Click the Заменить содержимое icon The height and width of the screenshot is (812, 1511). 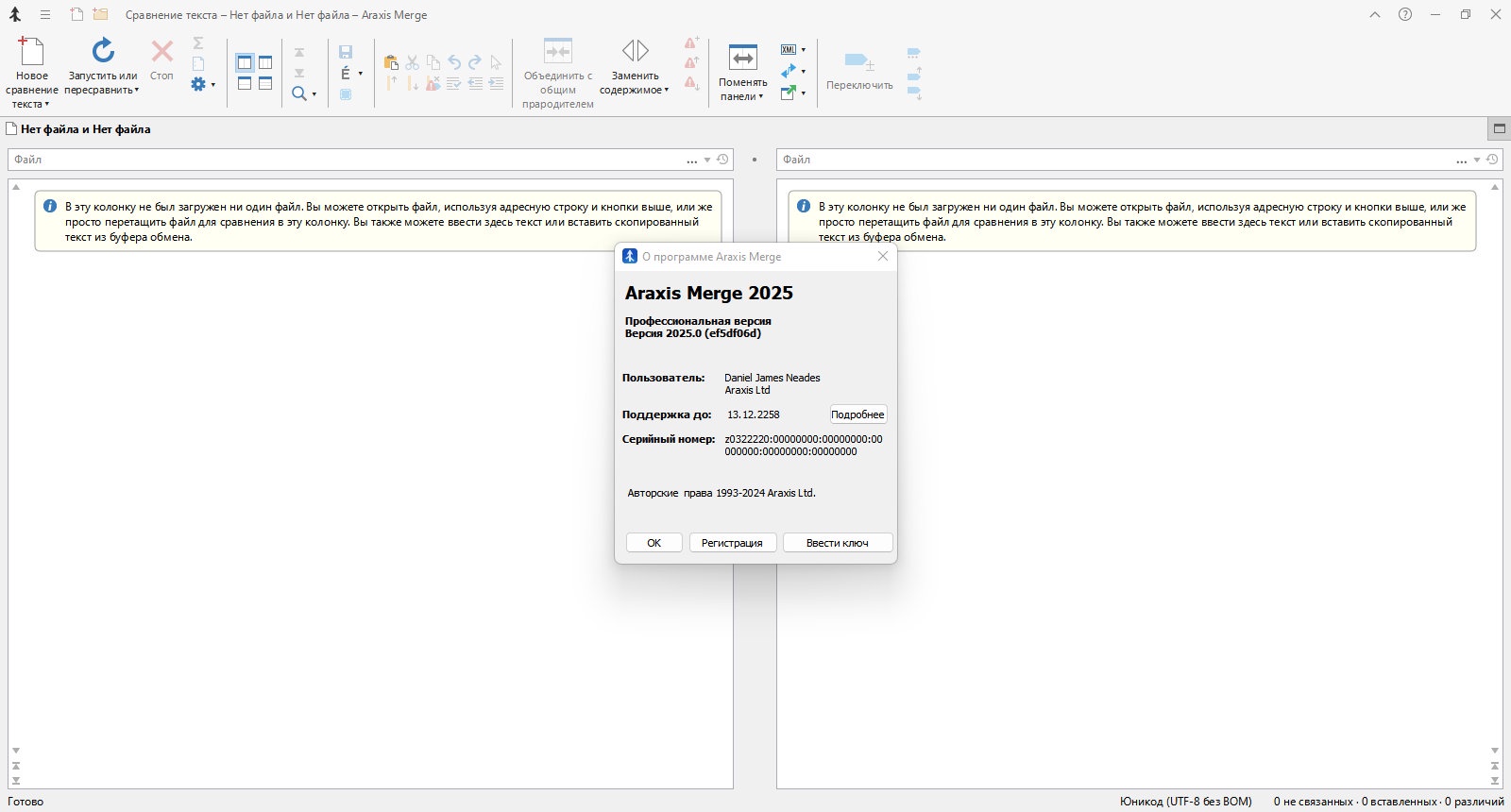635,51
